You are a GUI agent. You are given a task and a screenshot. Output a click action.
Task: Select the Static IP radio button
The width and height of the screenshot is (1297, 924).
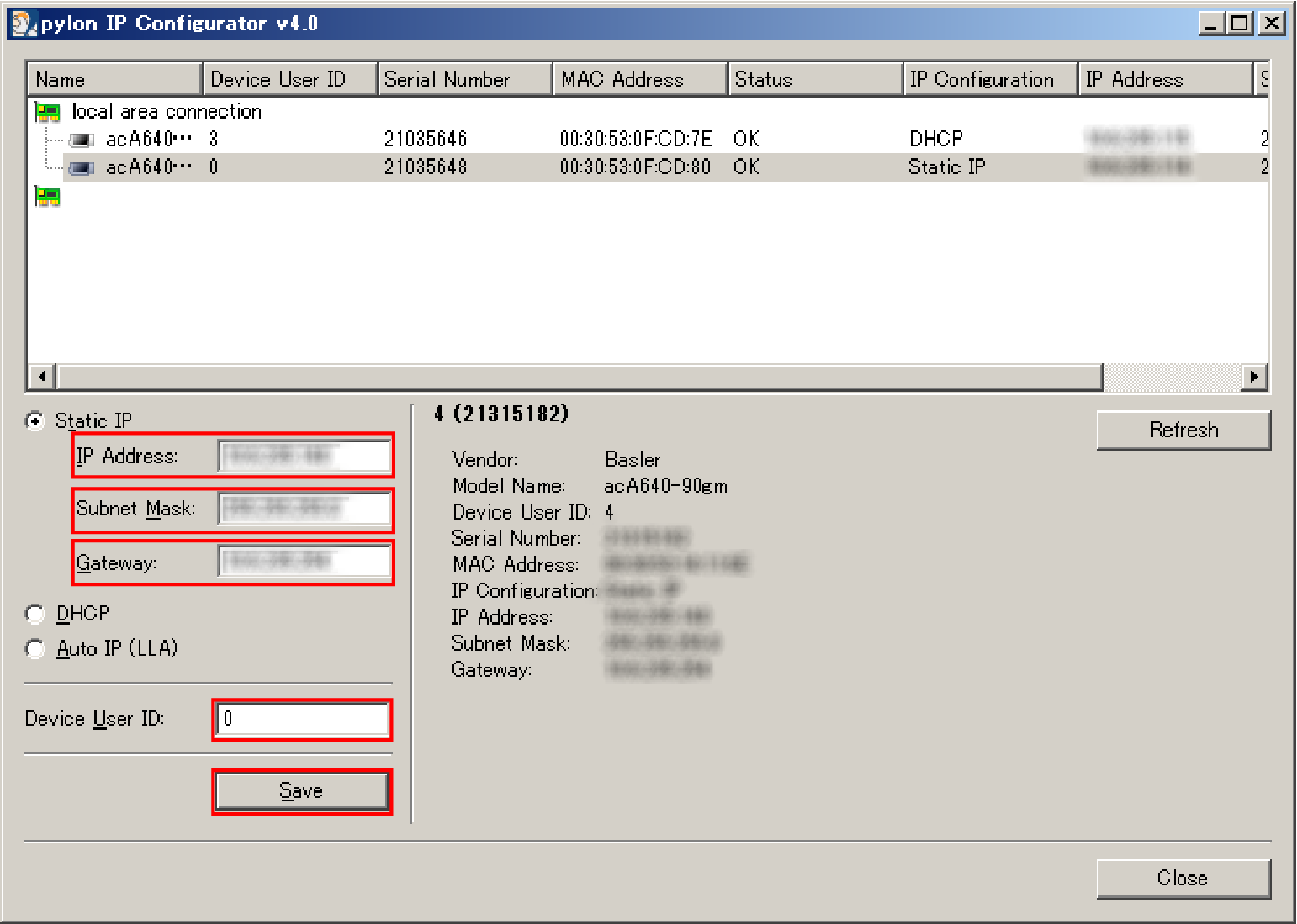click(x=35, y=421)
